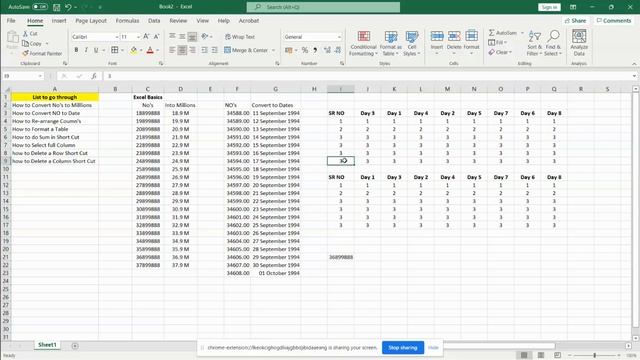Click the zoom slider handle

(x=594, y=356)
